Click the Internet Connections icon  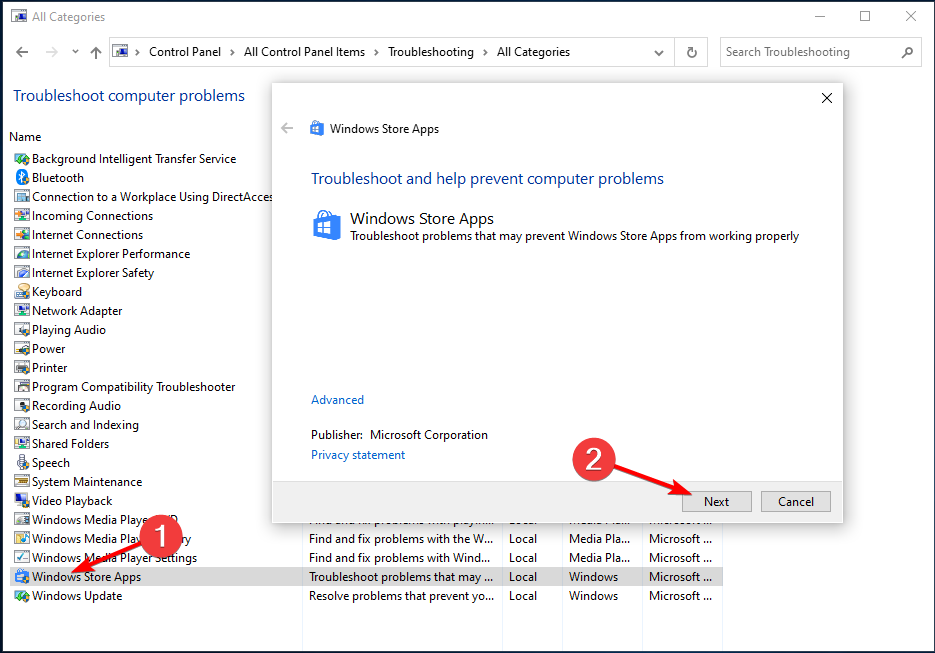point(22,235)
